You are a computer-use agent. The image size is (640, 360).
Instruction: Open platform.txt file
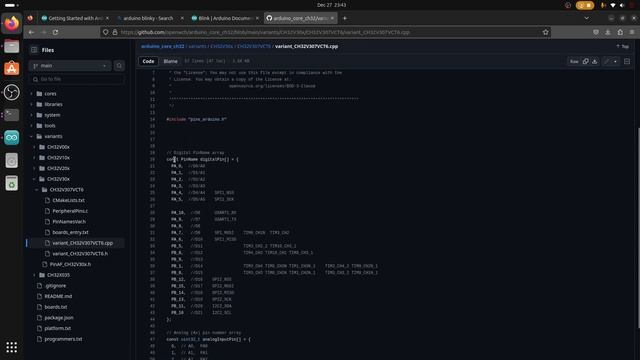coord(58,328)
